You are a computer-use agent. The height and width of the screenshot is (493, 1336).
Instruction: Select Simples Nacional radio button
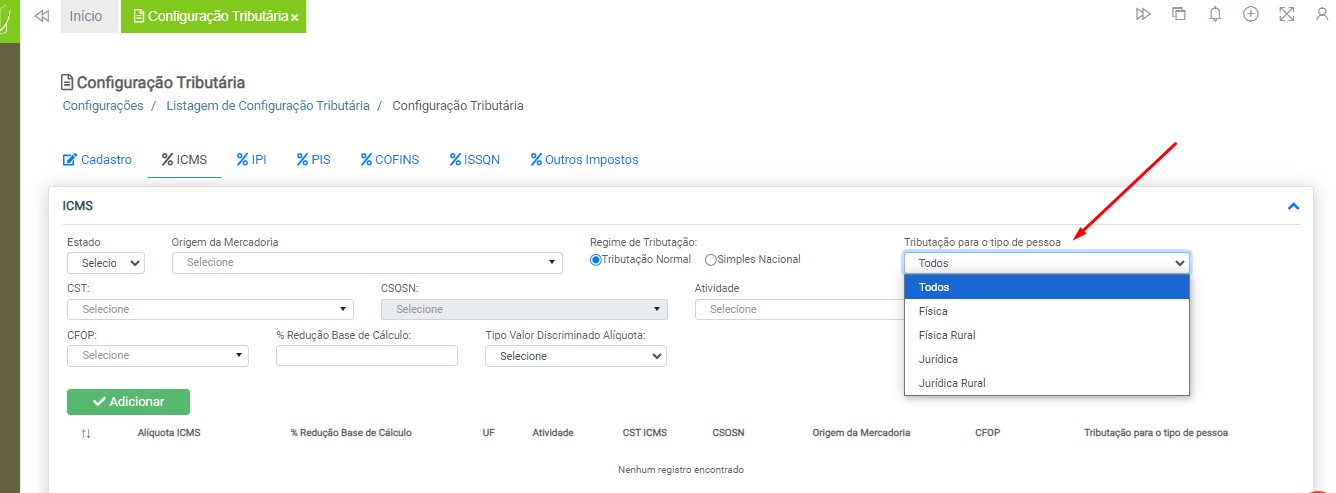[x=711, y=260]
